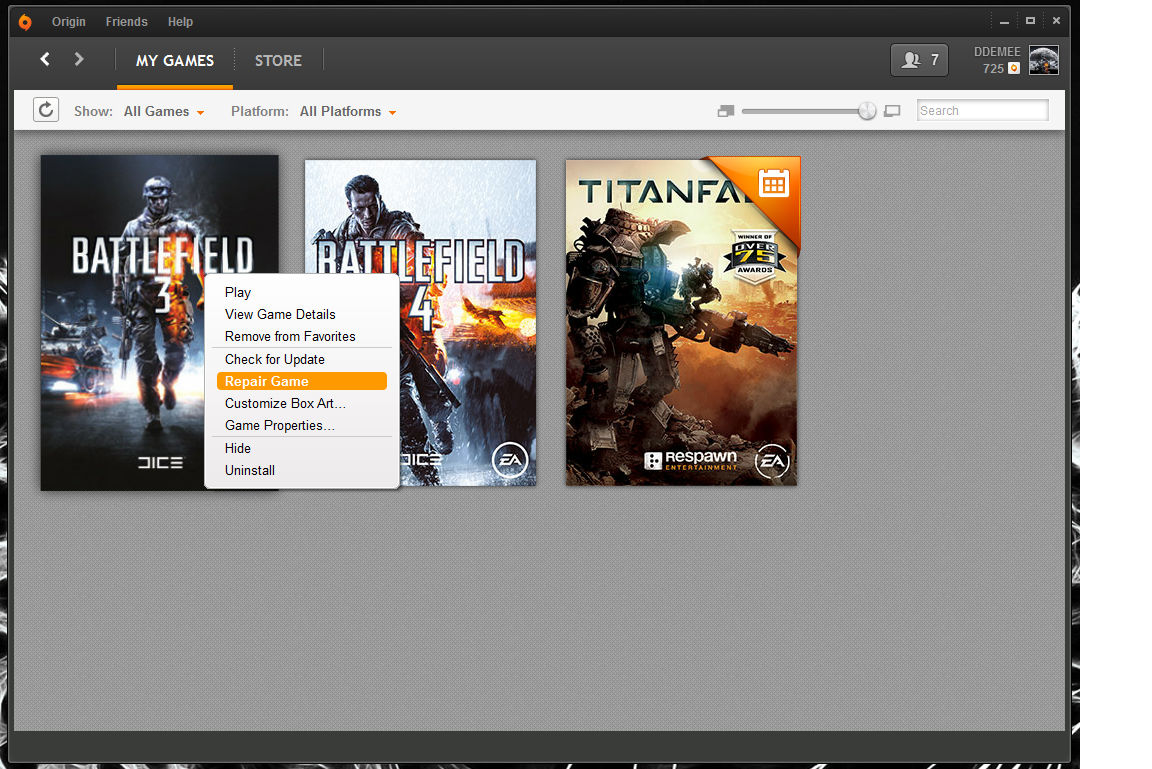Screen dimensions: 1152x769
Task: Choose Uninstall from the context menu
Action: pyautogui.click(x=250, y=470)
